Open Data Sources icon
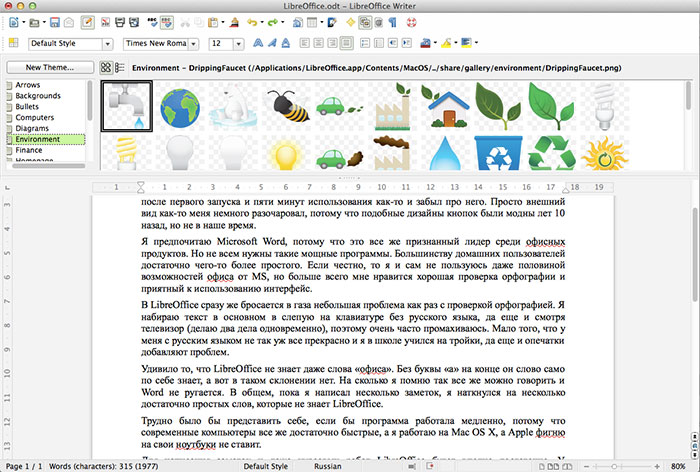This screenshot has width=700, height=472. 379,22
